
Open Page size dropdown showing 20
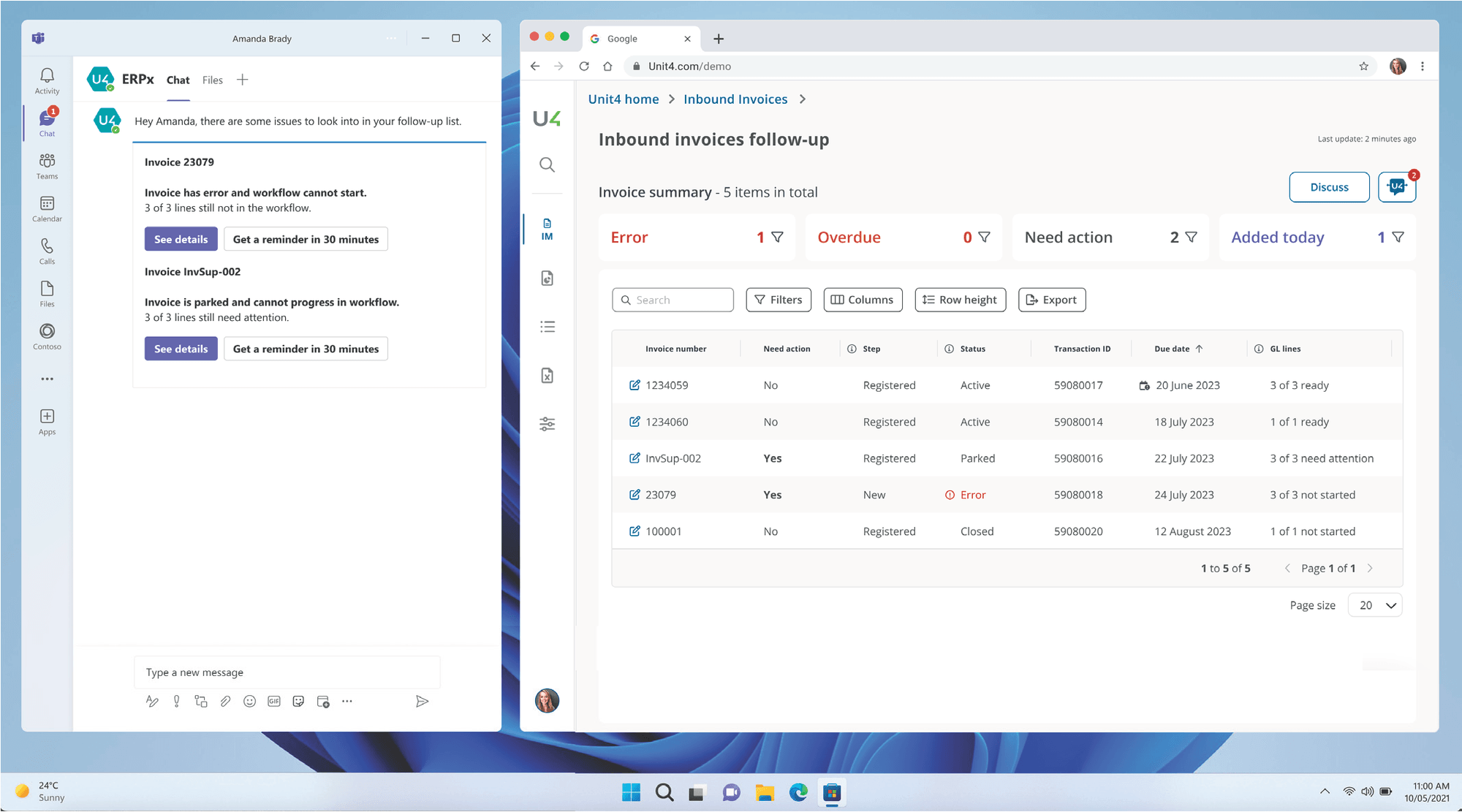click(x=1375, y=605)
